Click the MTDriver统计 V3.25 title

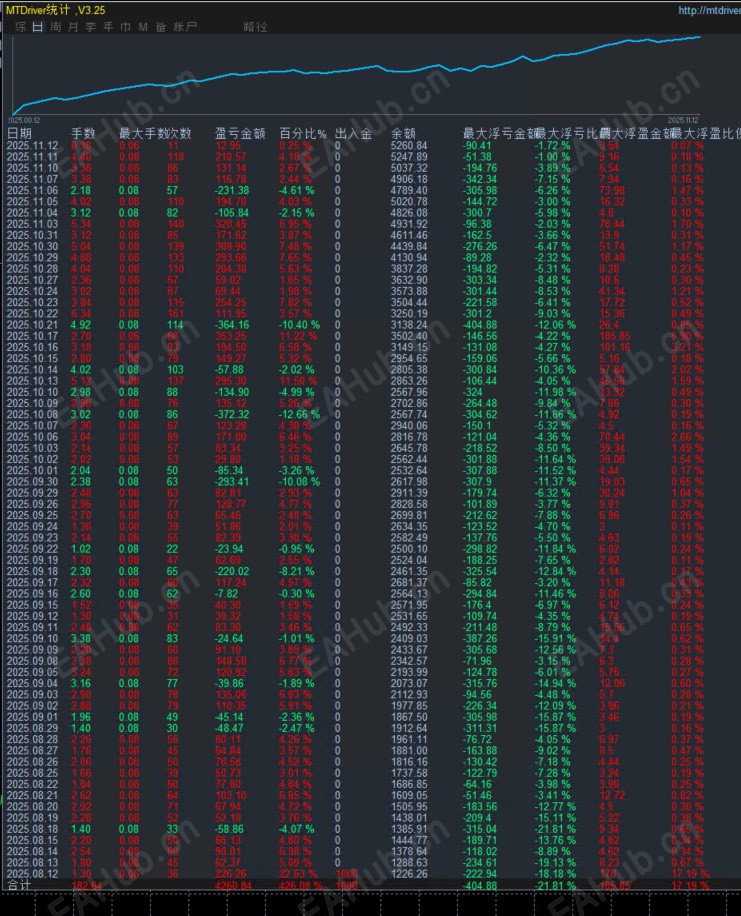tap(56, 10)
